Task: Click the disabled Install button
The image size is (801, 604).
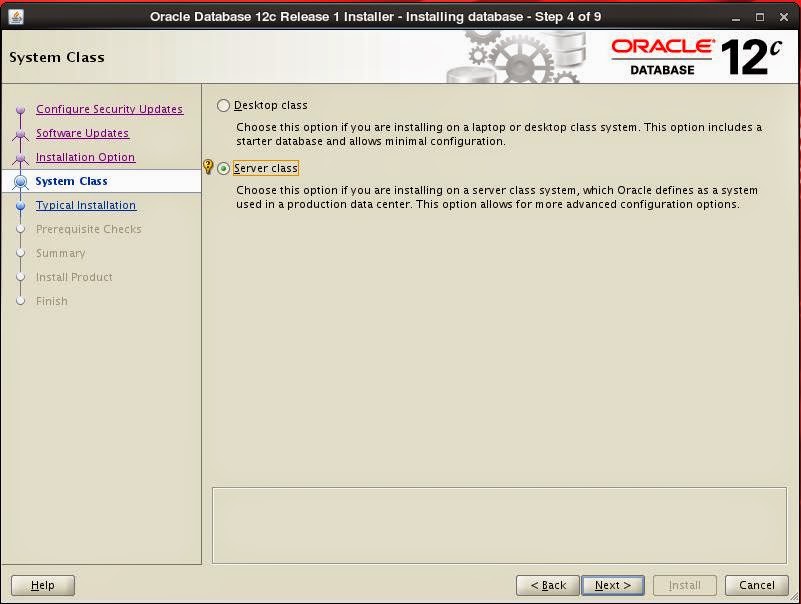Action: tap(685, 586)
